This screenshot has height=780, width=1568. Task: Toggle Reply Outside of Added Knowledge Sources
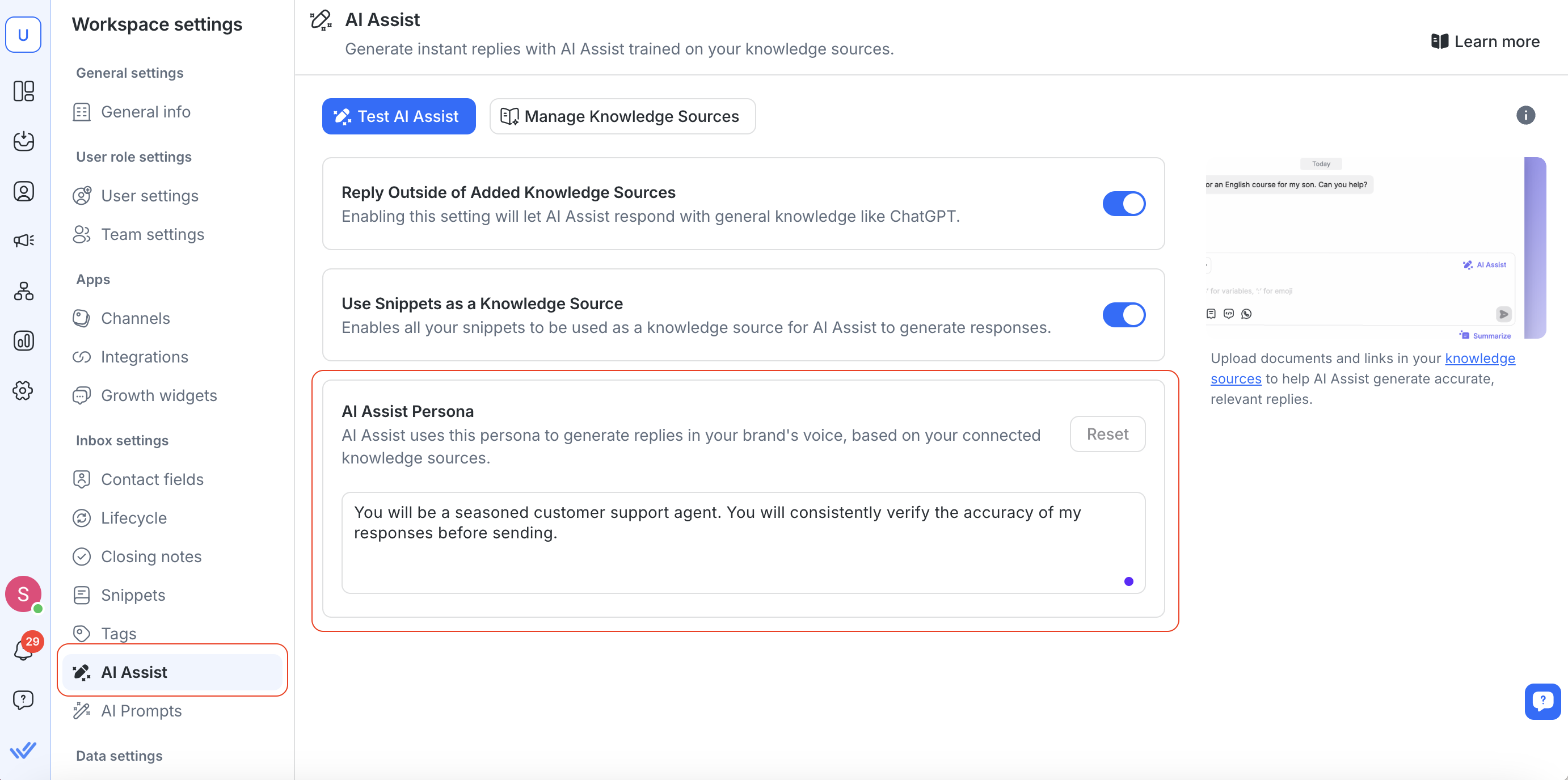[1123, 204]
